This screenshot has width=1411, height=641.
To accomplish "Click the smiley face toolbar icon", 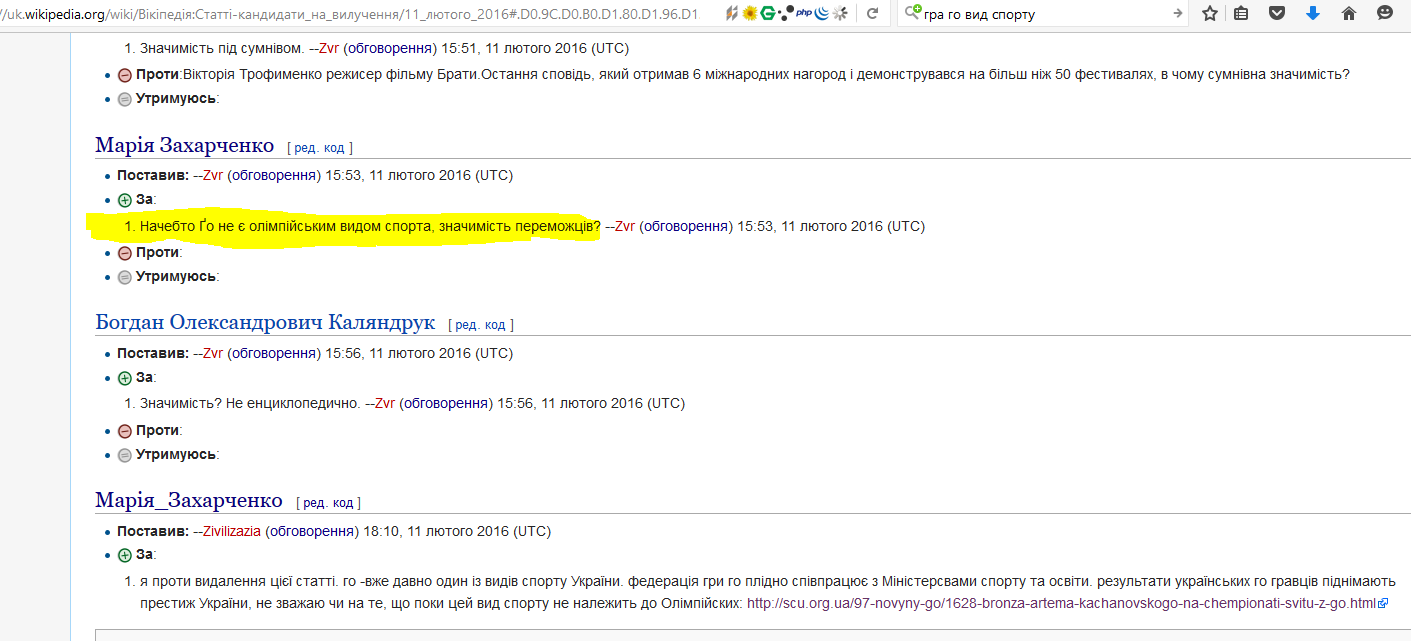I will point(1385,14).
